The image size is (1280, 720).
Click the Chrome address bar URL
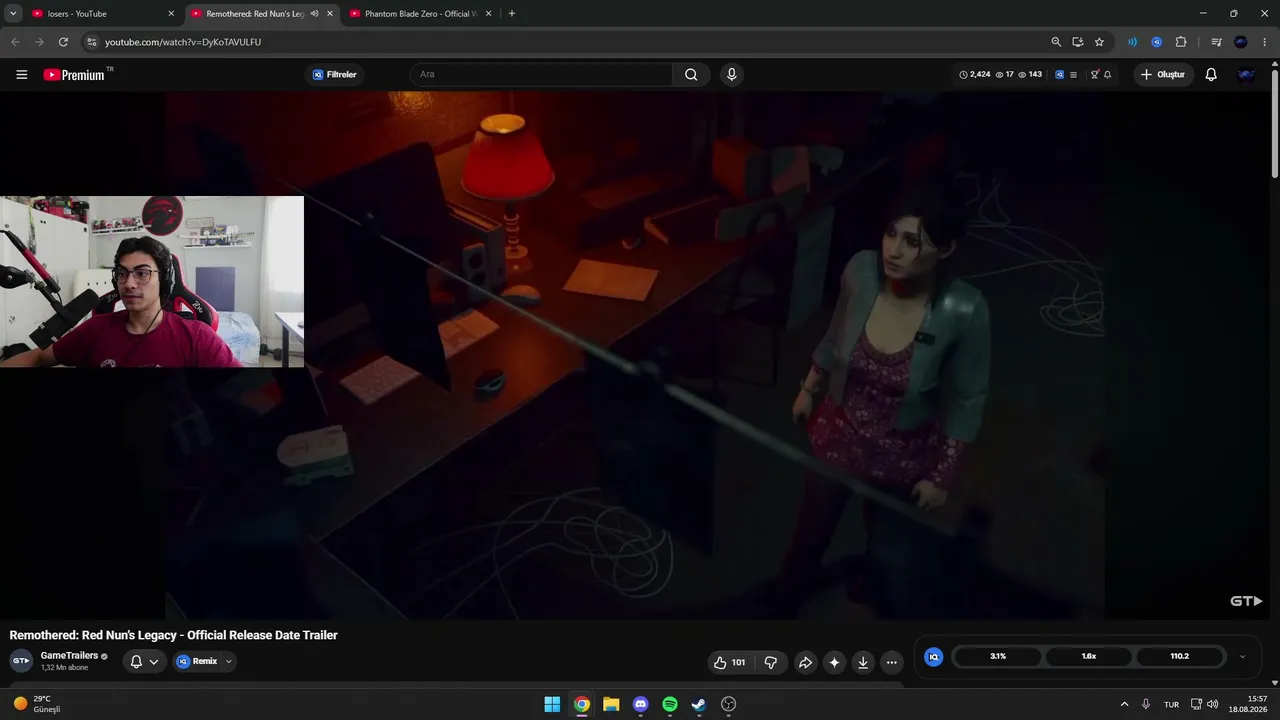click(x=183, y=42)
